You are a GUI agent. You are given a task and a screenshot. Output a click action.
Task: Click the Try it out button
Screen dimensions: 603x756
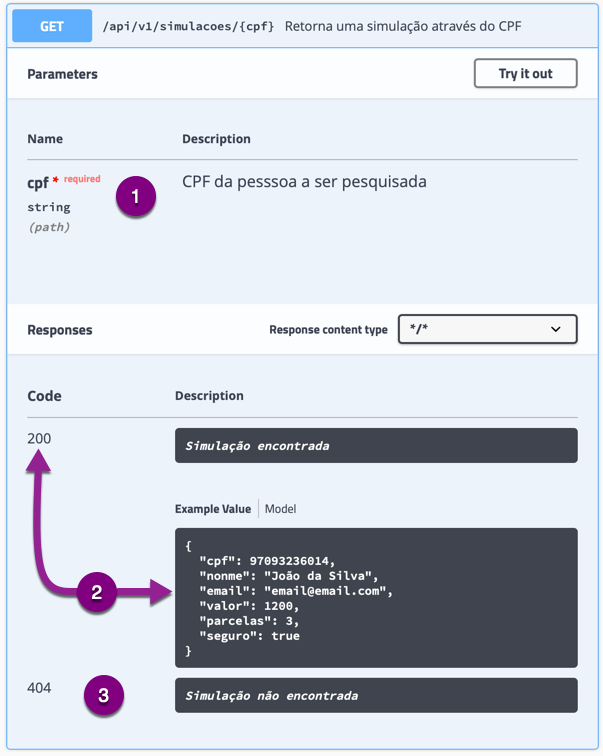click(x=525, y=73)
